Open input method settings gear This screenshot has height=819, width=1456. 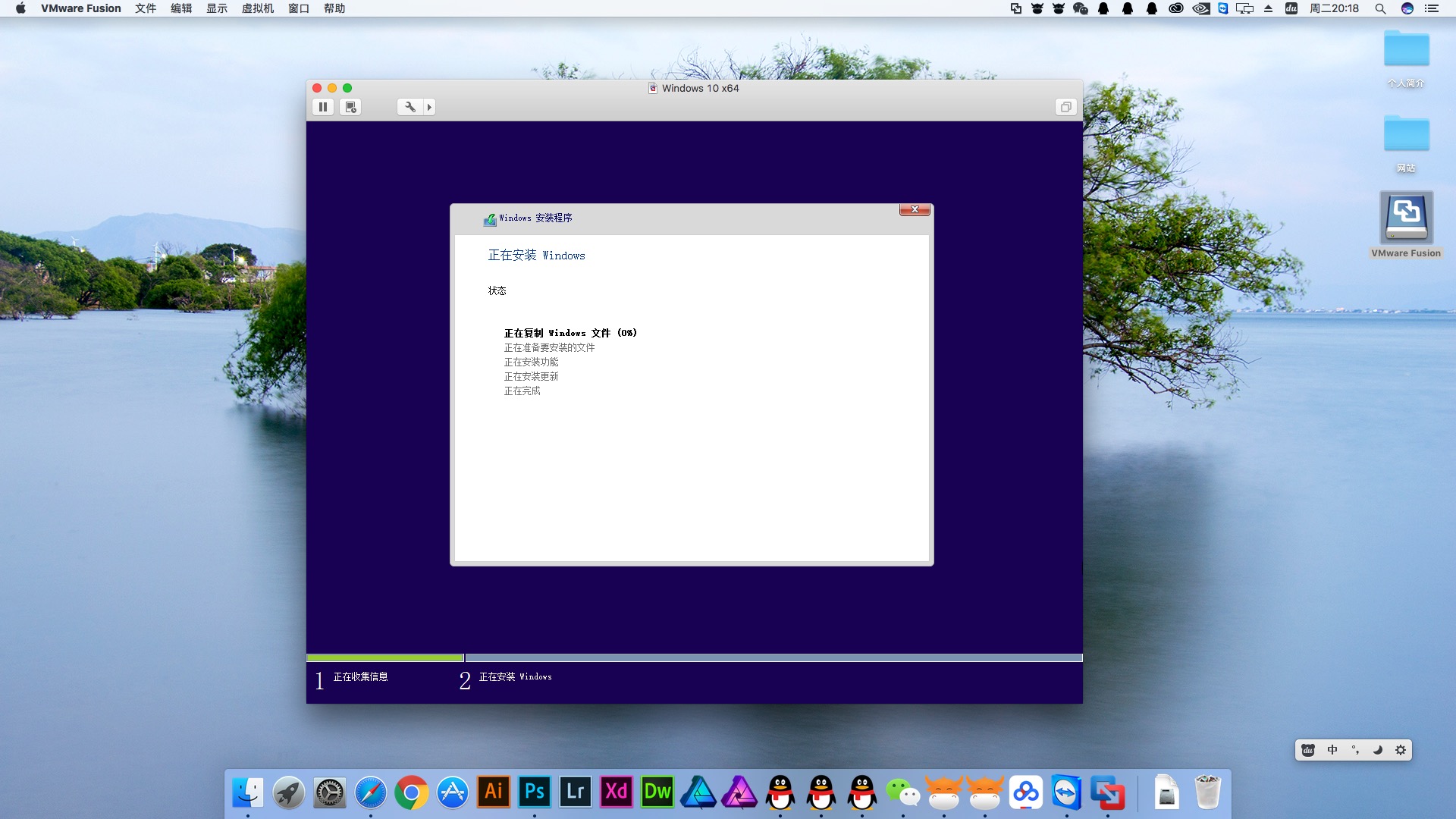coord(1401,750)
